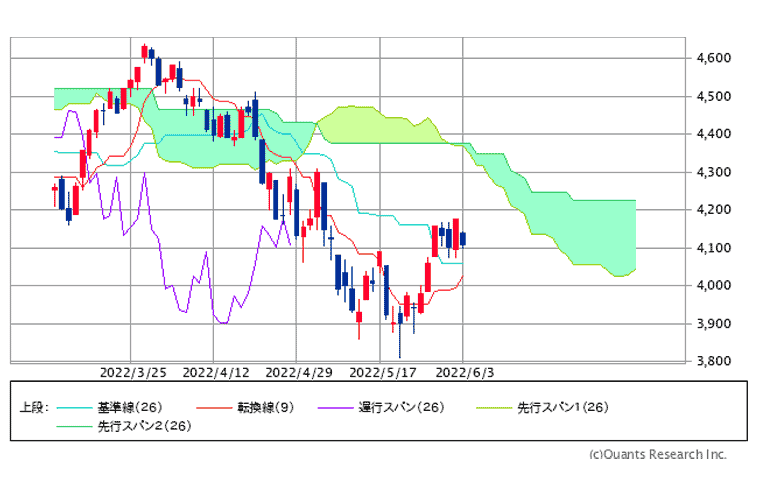
Task: Select the 2022/6/3 date label
Action: (x=465, y=371)
